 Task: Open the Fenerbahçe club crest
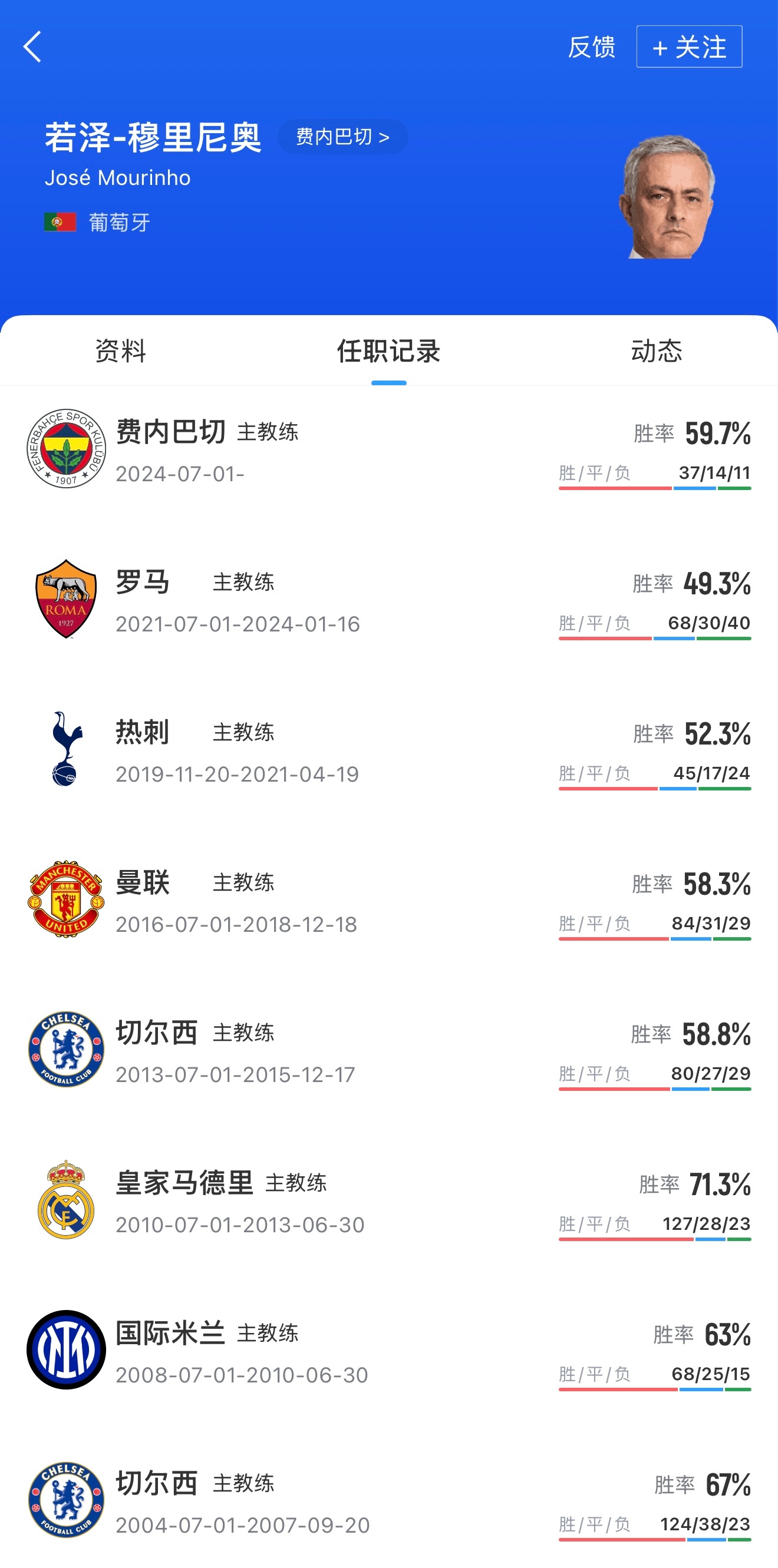pyautogui.click(x=67, y=448)
